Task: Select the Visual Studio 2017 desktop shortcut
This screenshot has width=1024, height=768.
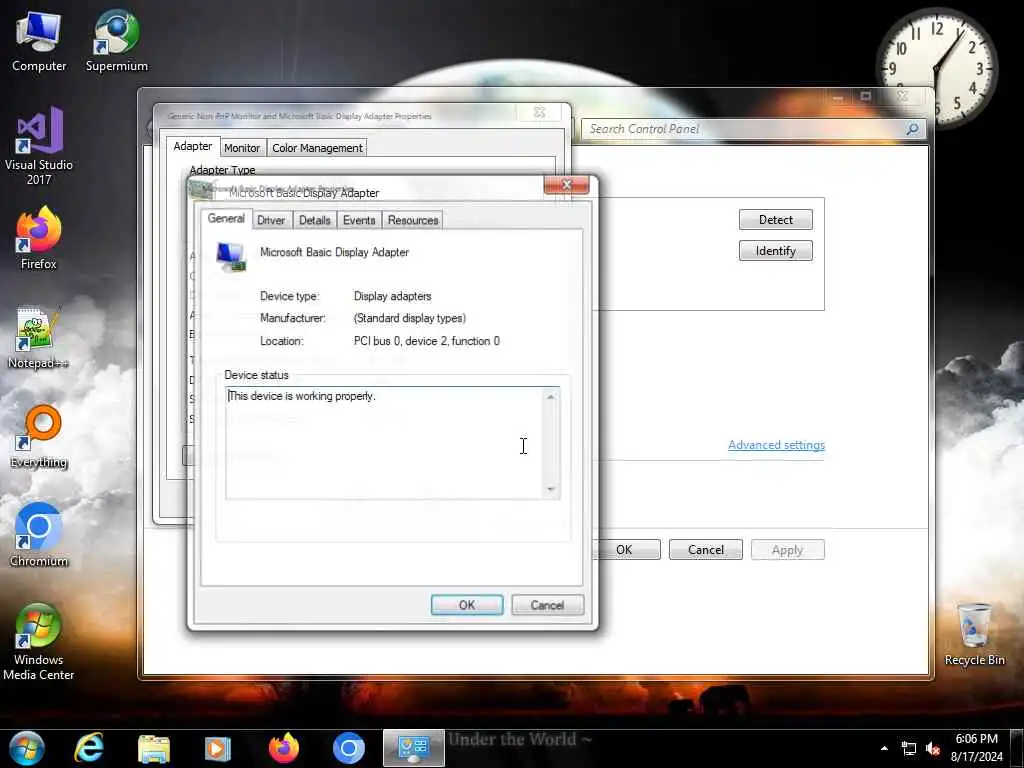Action: [x=39, y=146]
